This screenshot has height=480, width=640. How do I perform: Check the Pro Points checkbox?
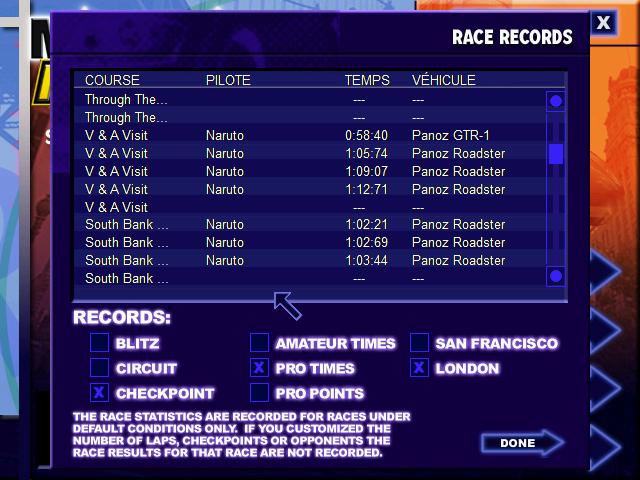click(x=259, y=393)
